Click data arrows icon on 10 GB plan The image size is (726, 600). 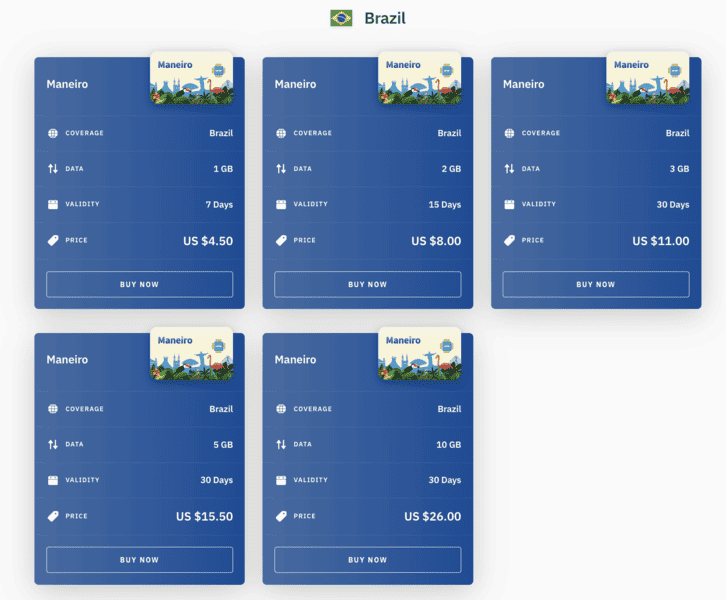281,445
